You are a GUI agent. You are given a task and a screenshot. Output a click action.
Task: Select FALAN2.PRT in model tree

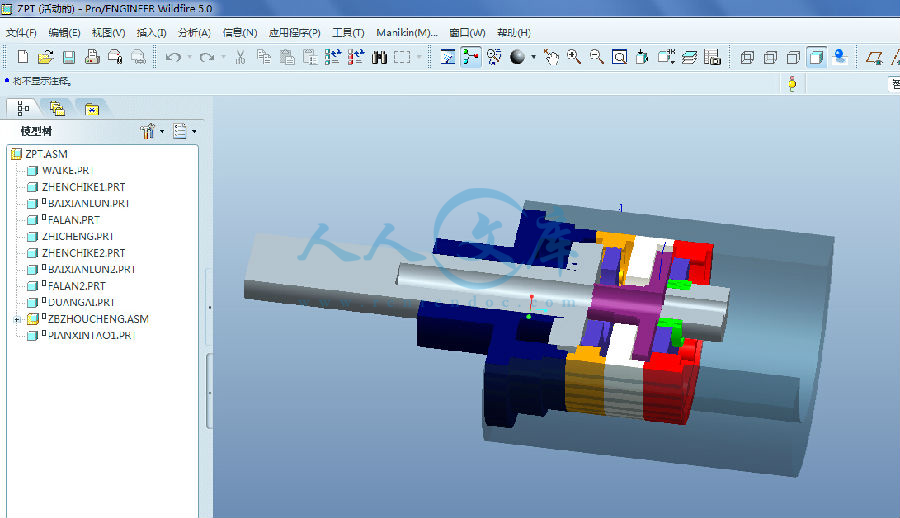[76, 286]
